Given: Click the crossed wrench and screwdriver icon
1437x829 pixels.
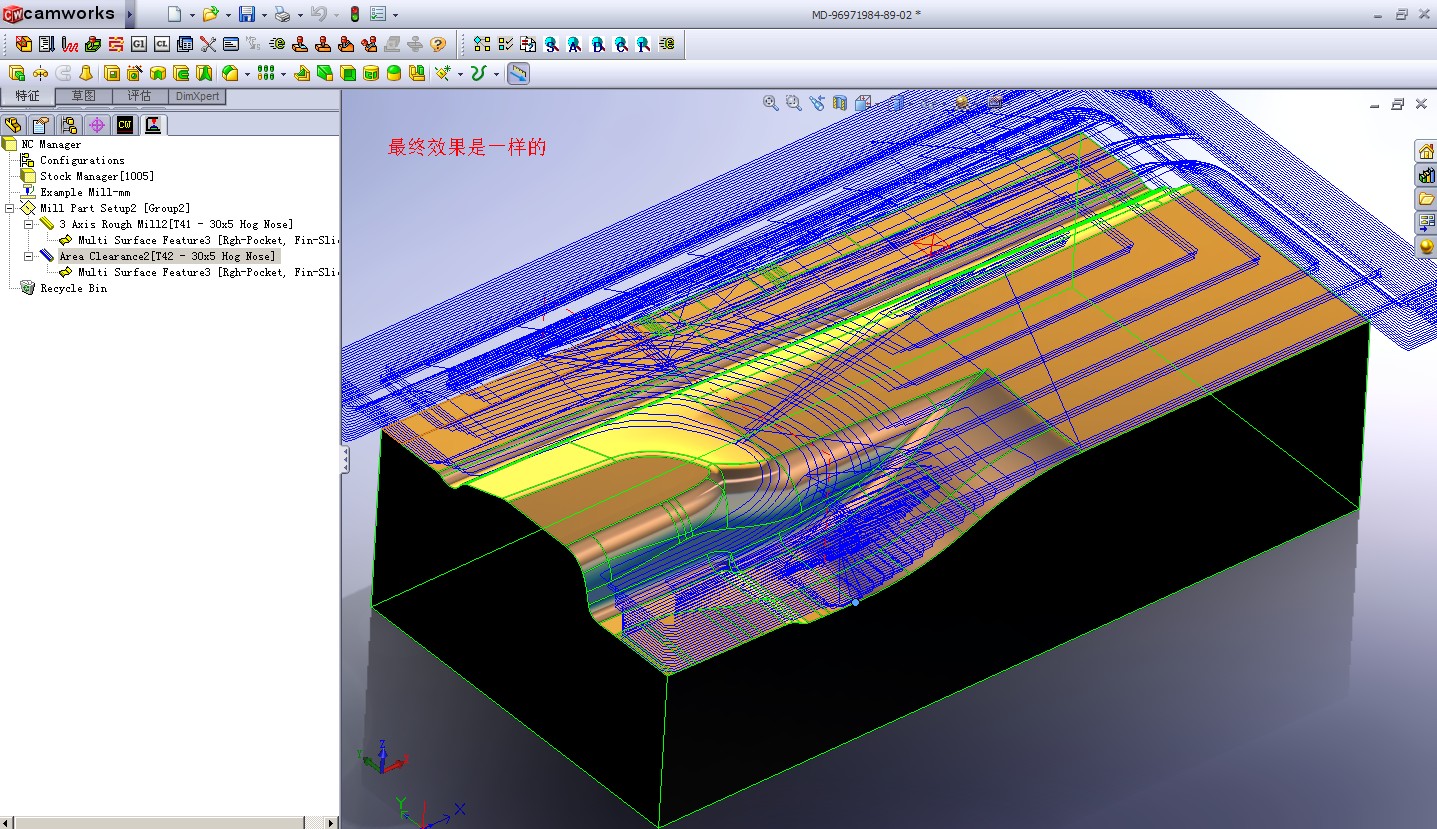Looking at the screenshot, I should coord(208,44).
